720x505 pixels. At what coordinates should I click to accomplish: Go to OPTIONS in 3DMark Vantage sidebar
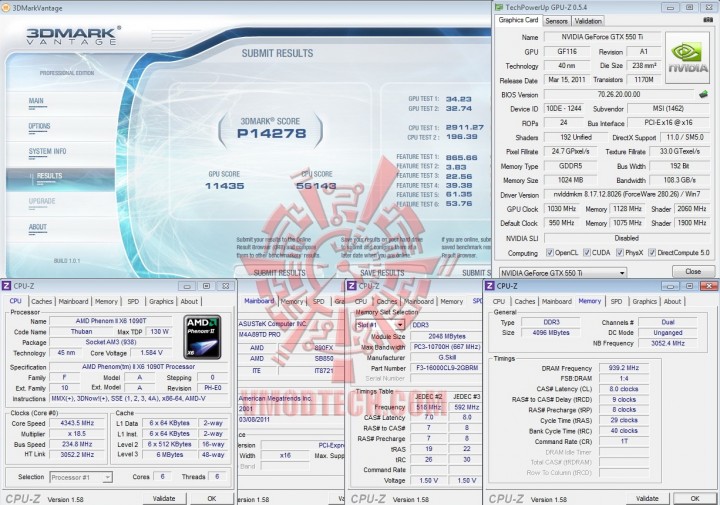click(39, 126)
